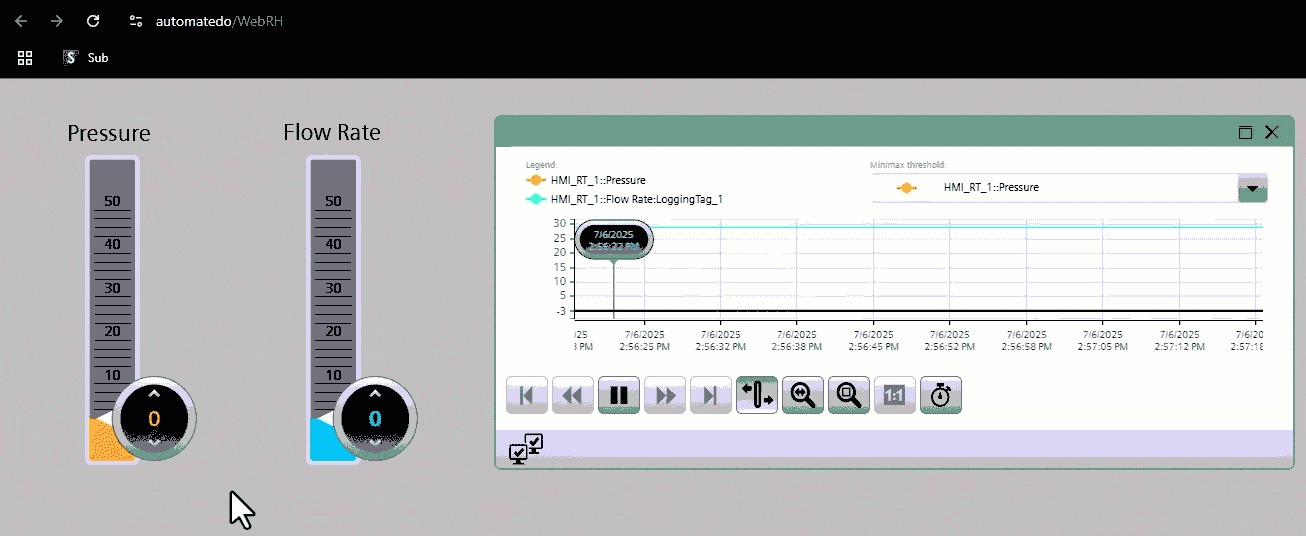
Task: Click the orange Pressure value 0
Action: pos(154,418)
